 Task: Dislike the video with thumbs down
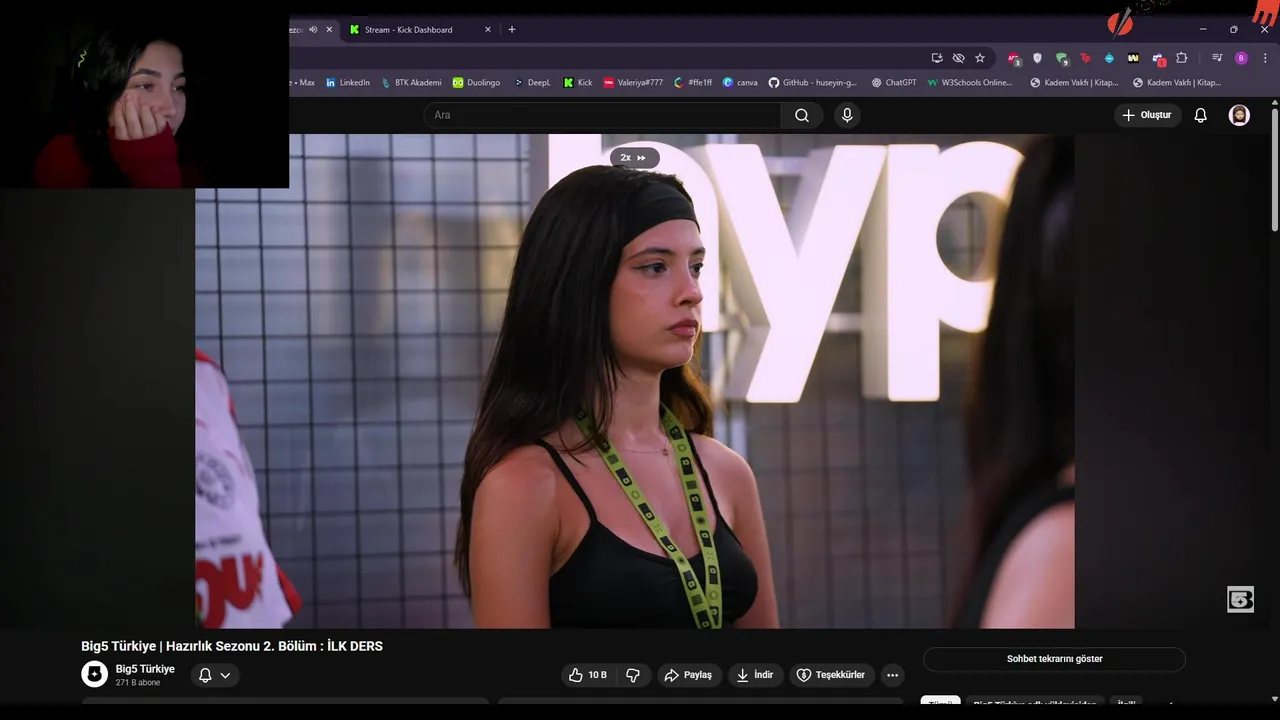[x=633, y=675]
